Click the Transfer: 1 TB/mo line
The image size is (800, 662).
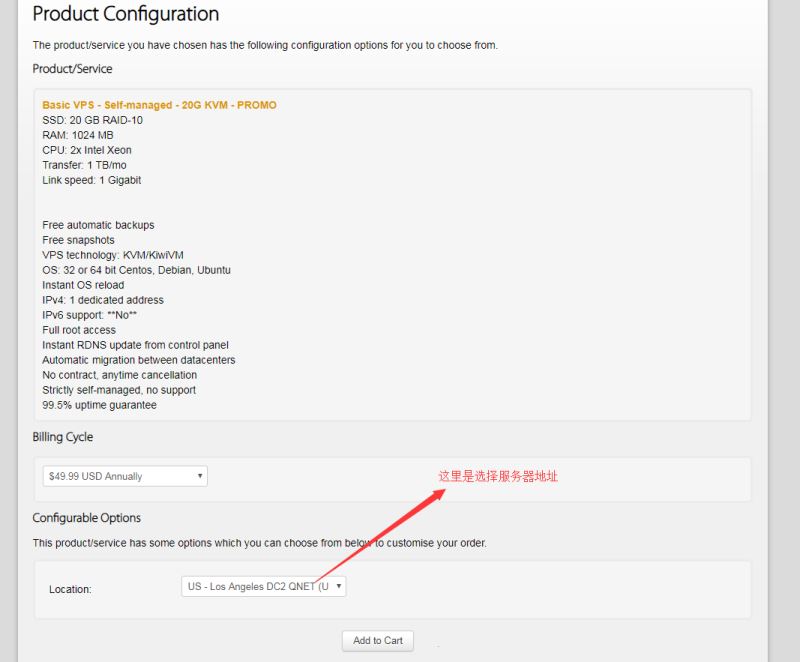click(x=84, y=165)
